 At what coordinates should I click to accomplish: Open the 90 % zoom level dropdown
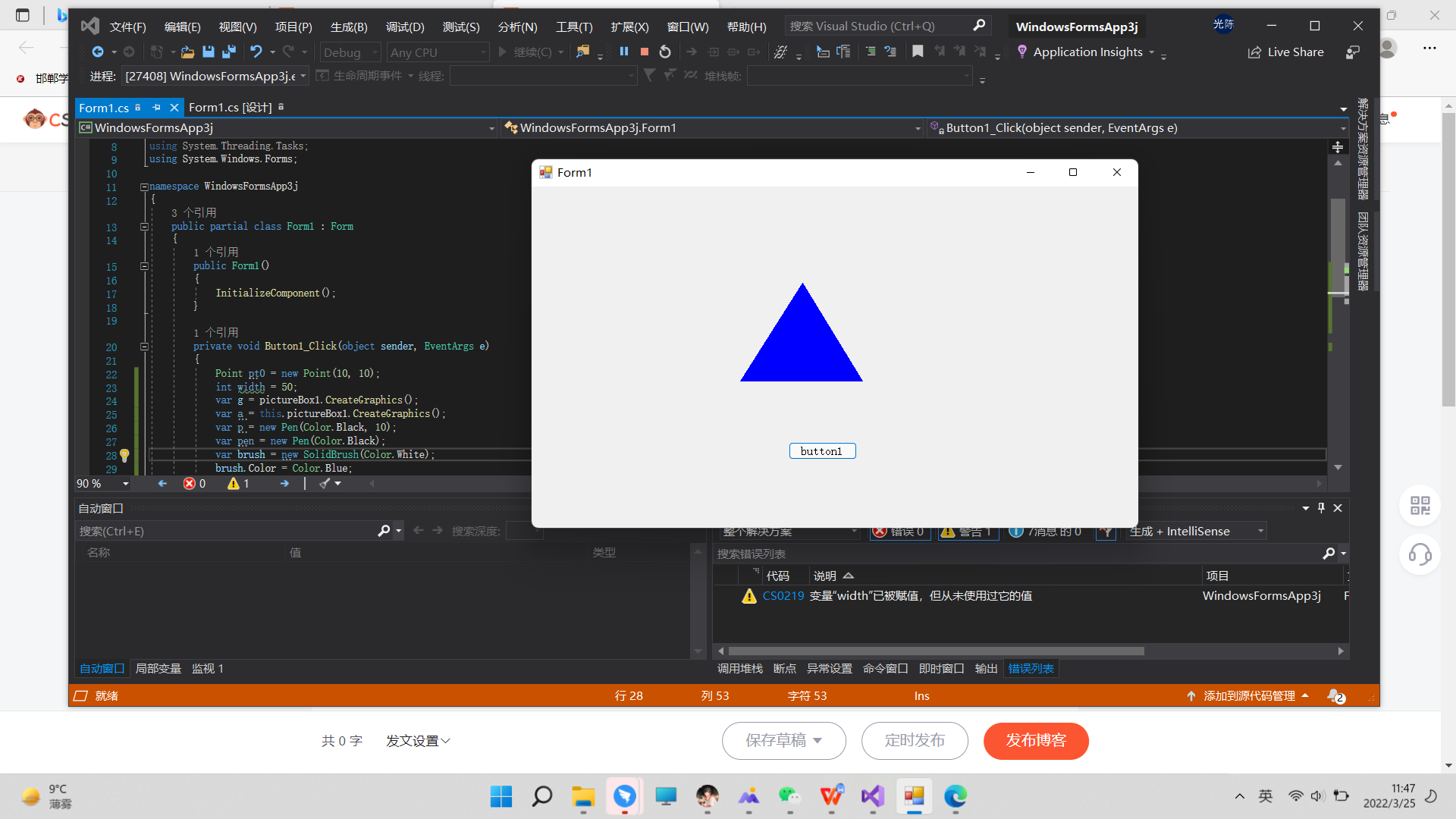click(125, 484)
